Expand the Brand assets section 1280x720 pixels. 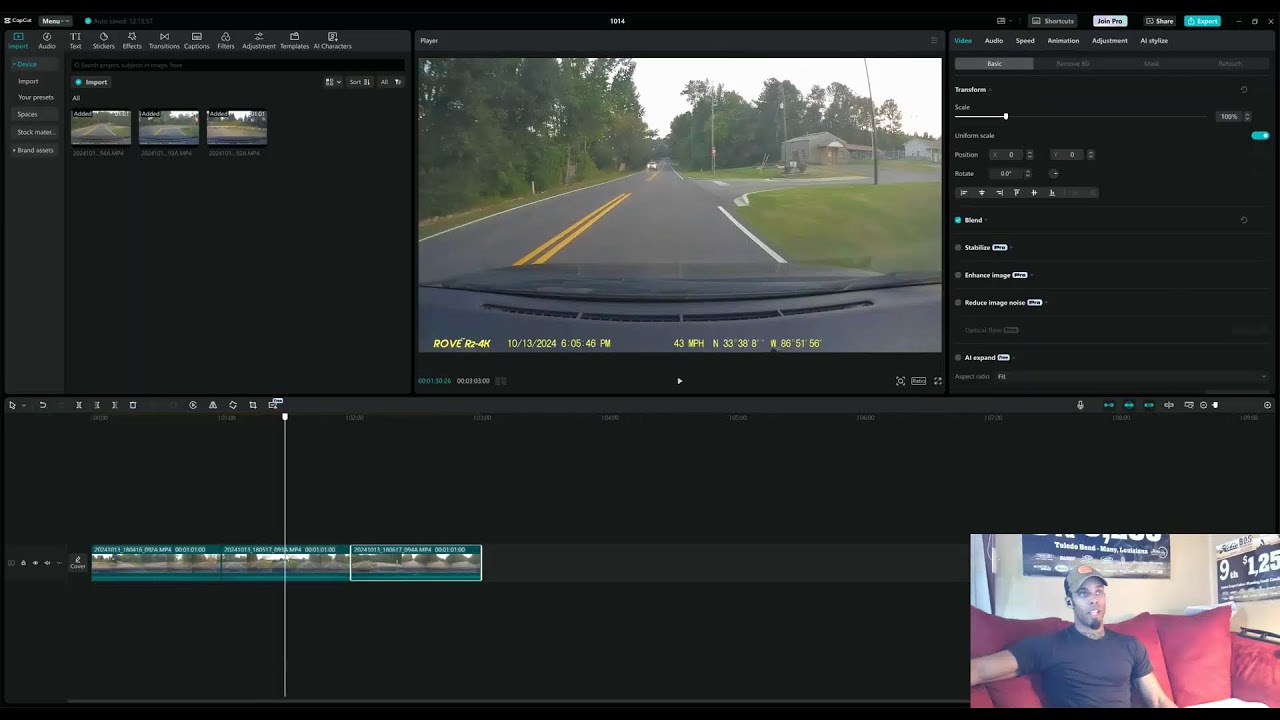33,150
